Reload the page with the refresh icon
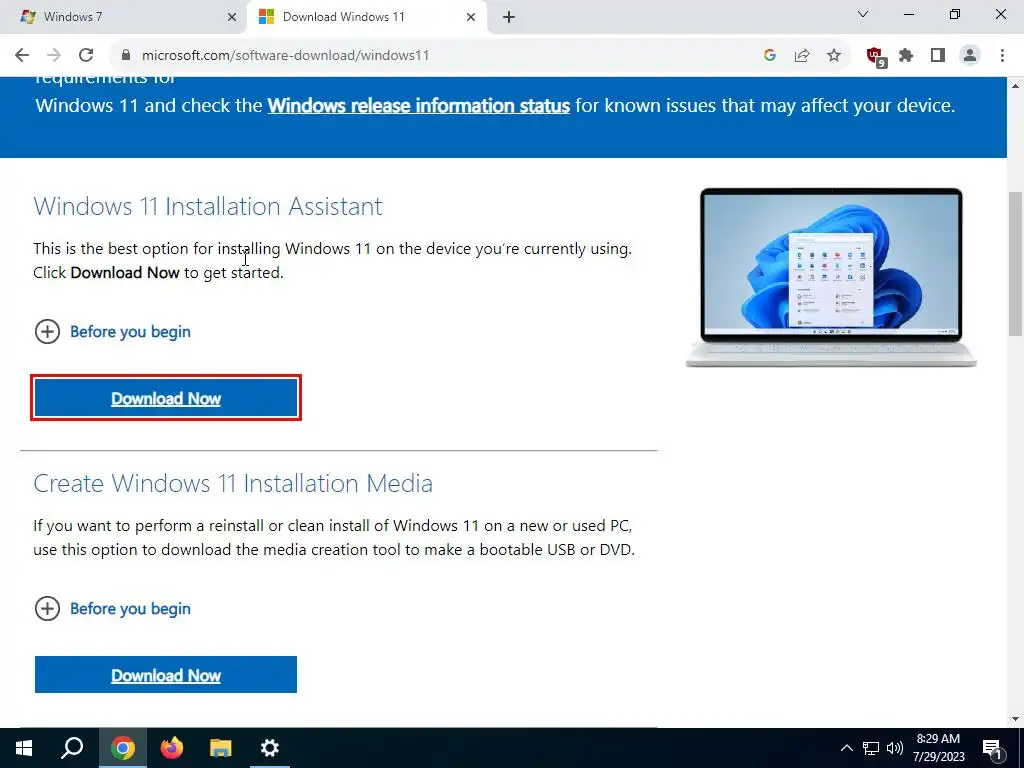The image size is (1024, 768). pyautogui.click(x=86, y=55)
